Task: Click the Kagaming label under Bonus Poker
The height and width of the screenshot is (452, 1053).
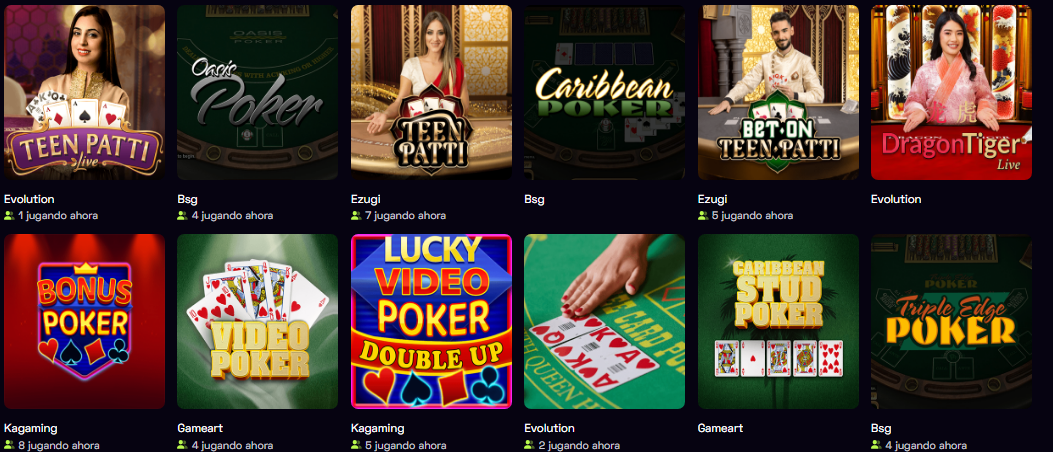Action: [x=30, y=428]
